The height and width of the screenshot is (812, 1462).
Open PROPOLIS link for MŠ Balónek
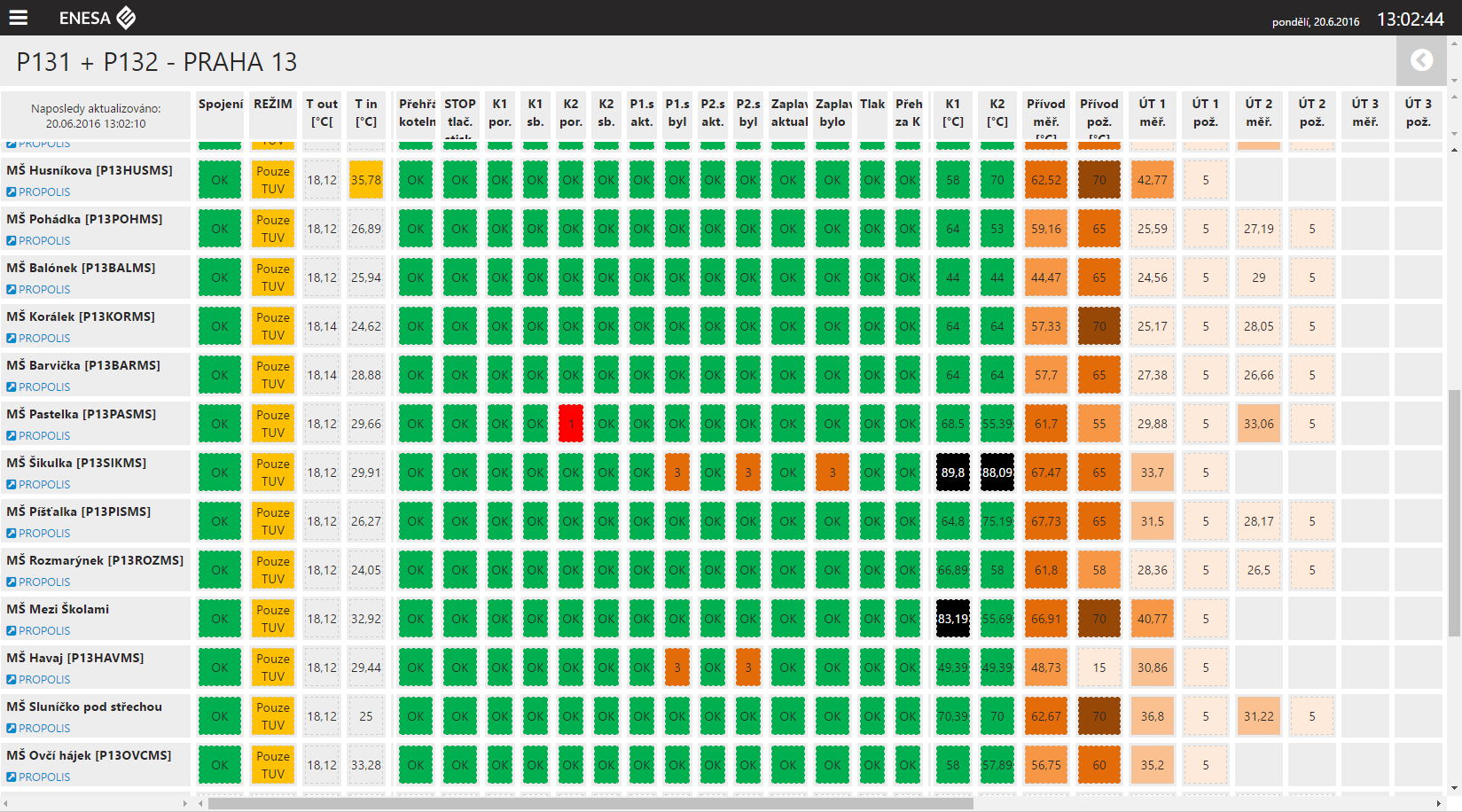(44, 289)
